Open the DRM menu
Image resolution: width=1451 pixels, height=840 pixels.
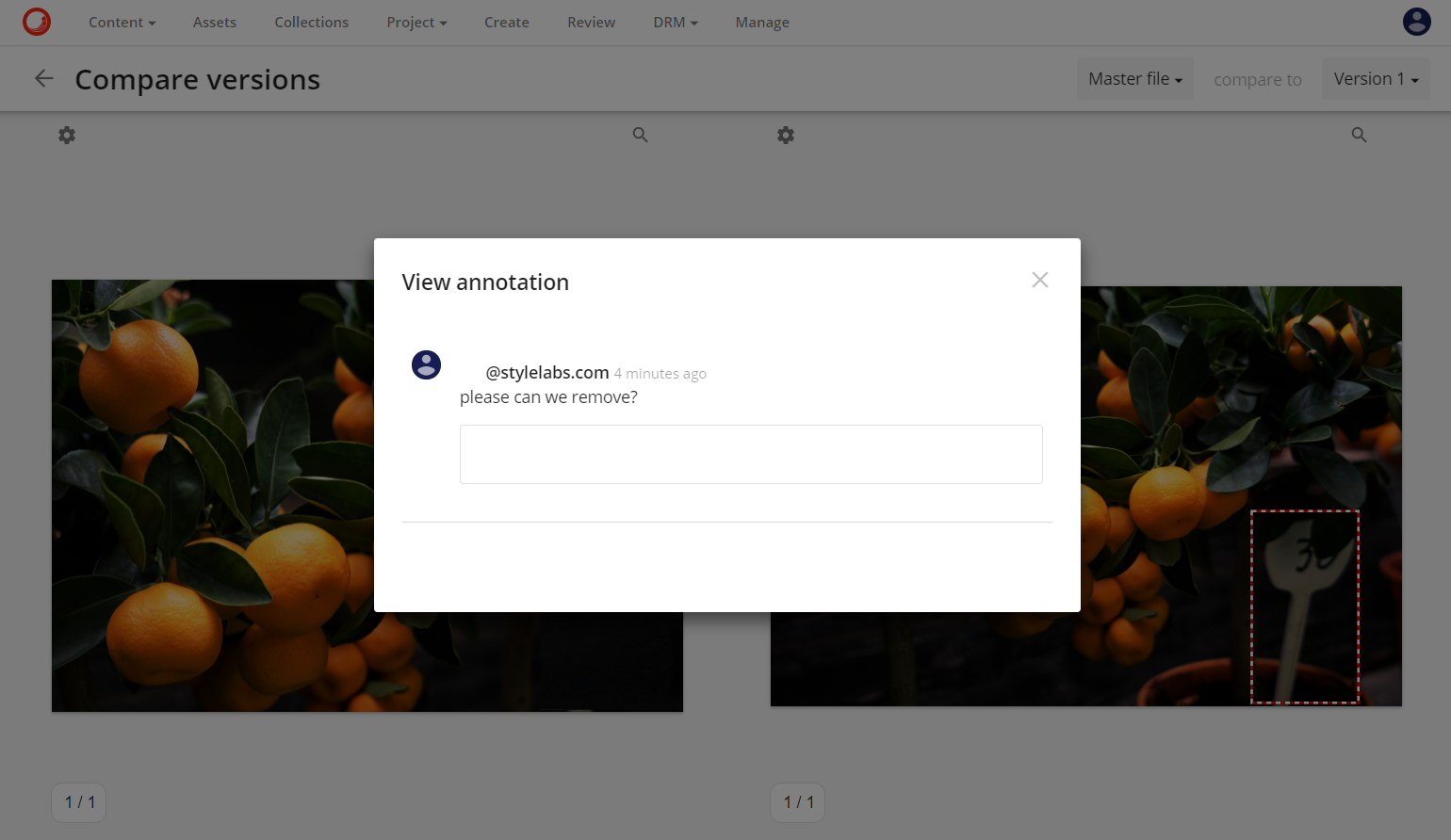[675, 22]
